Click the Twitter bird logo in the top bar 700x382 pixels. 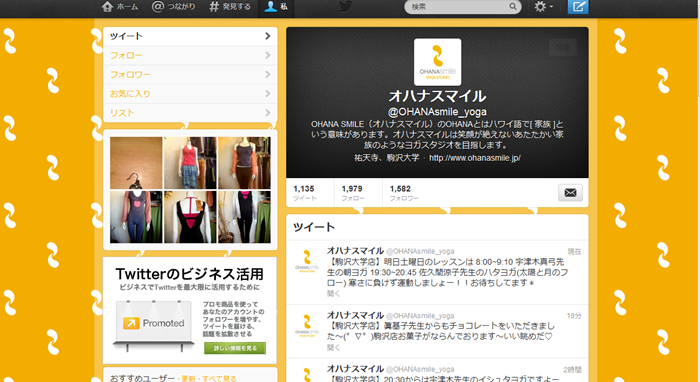[346, 6]
